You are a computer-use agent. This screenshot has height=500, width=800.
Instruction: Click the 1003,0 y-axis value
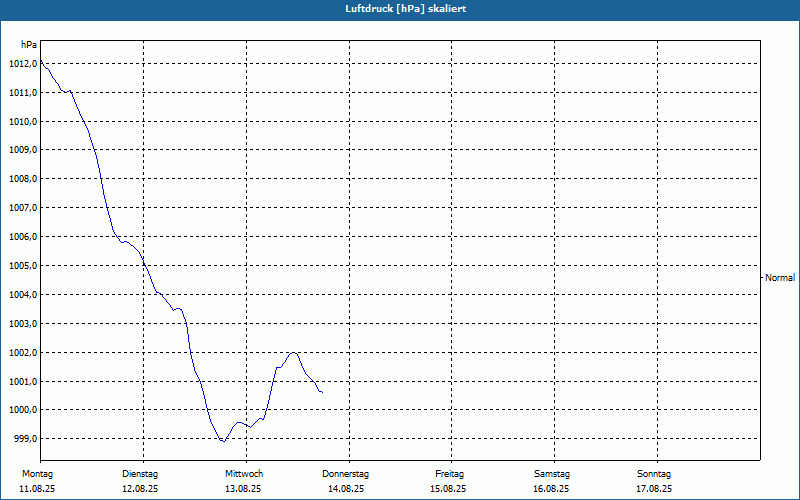[23, 324]
